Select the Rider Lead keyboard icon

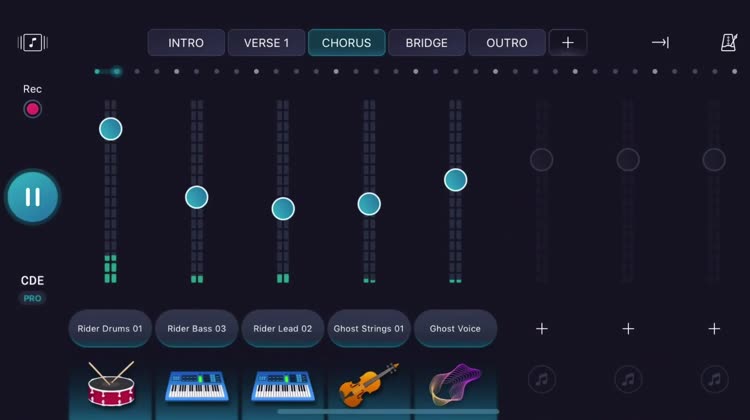pos(283,385)
